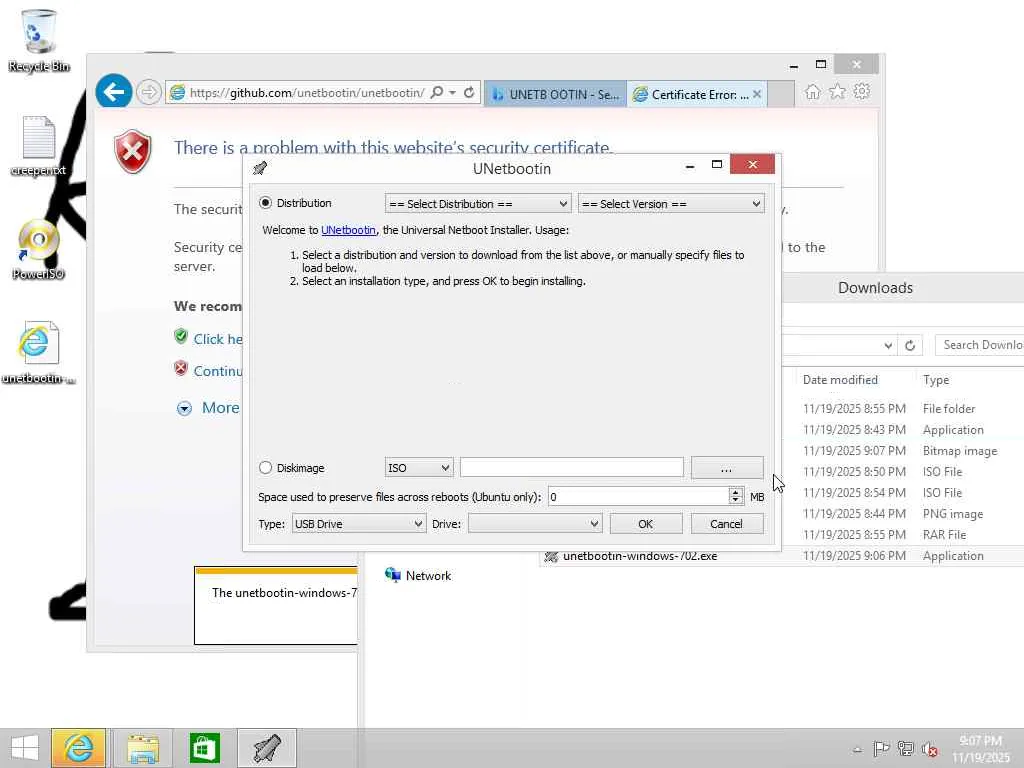
Task: Open the Drive selection dropdown
Action: [535, 524]
